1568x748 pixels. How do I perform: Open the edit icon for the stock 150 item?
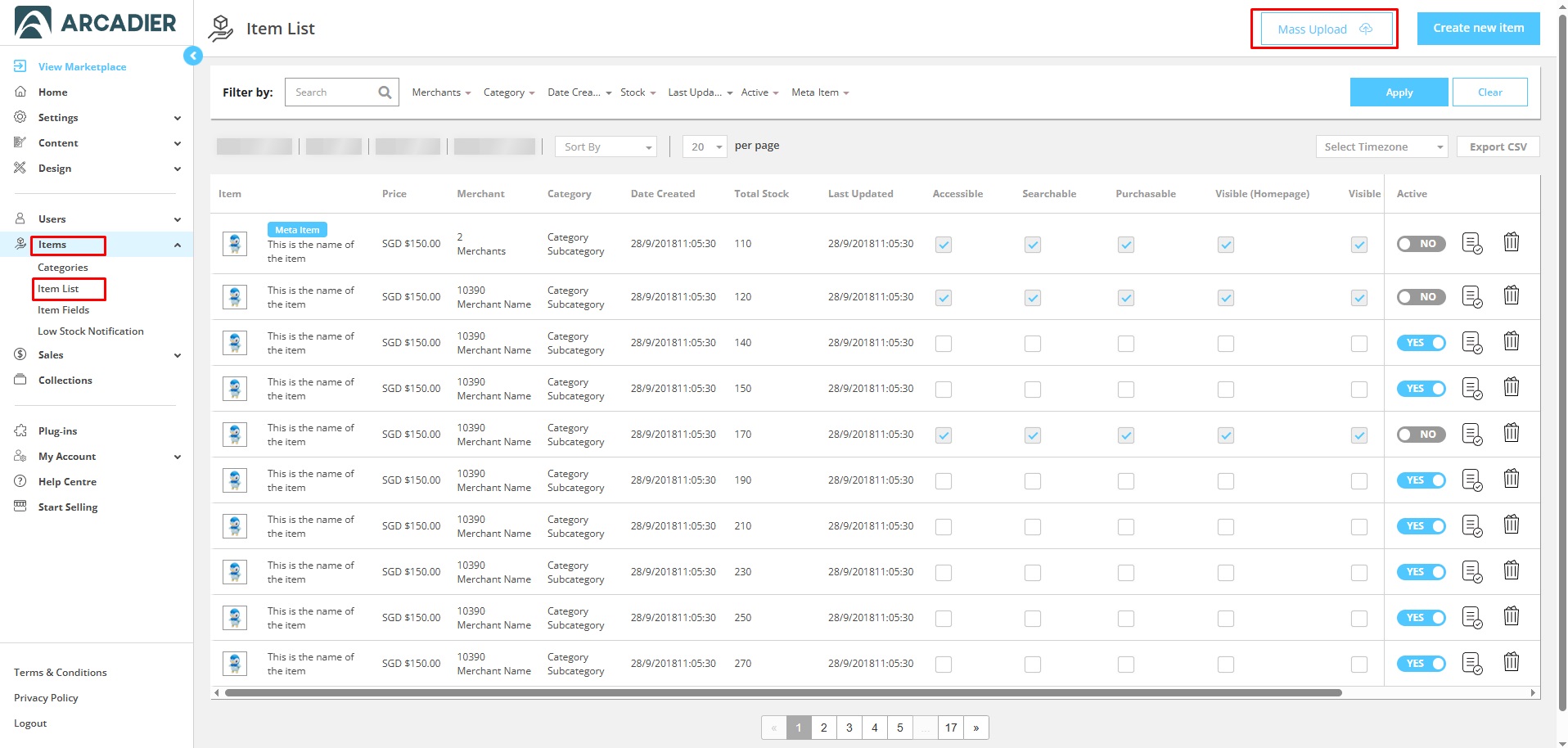1471,389
